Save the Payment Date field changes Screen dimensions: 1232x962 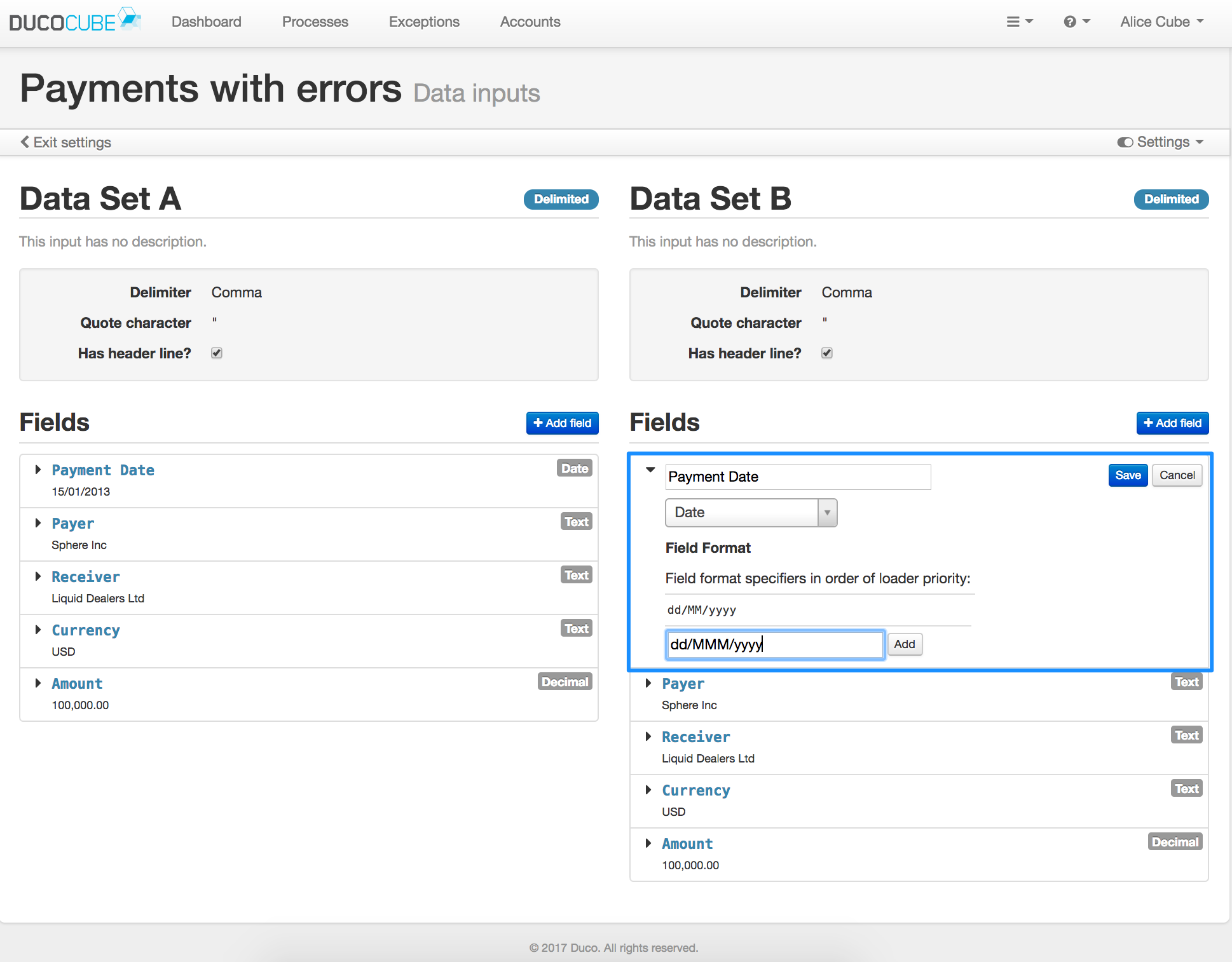click(x=1127, y=475)
